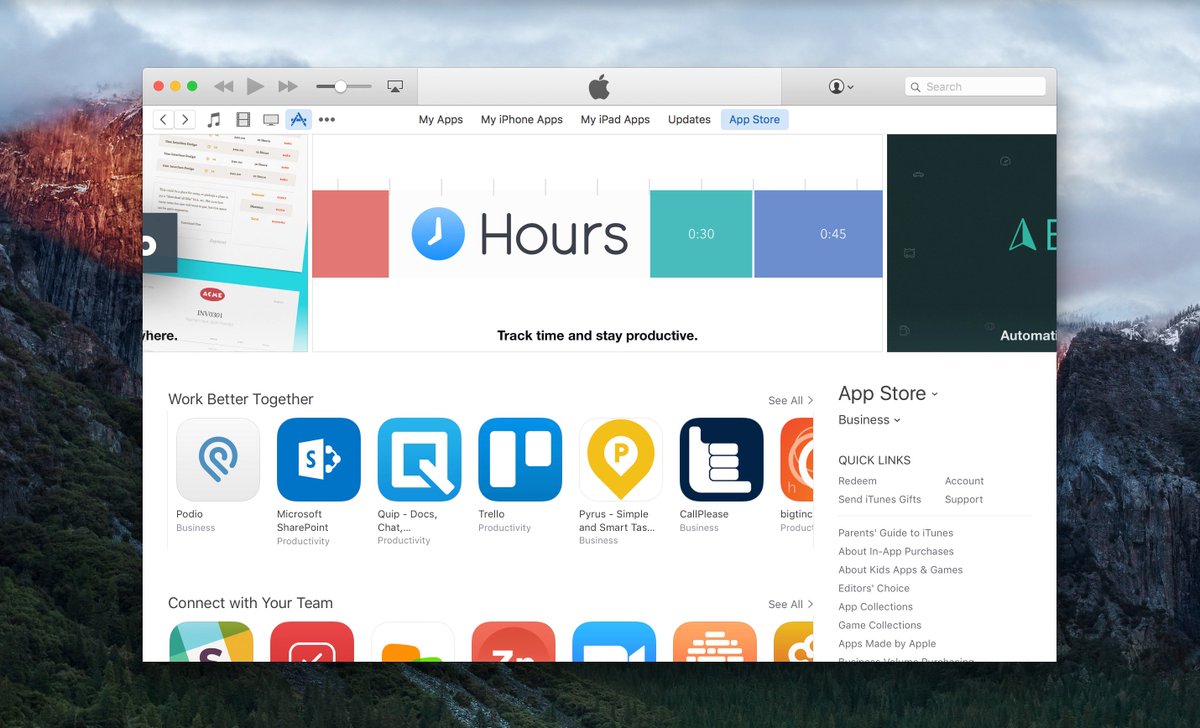Click the Trello app name text
1200x728 pixels.
(x=491, y=514)
